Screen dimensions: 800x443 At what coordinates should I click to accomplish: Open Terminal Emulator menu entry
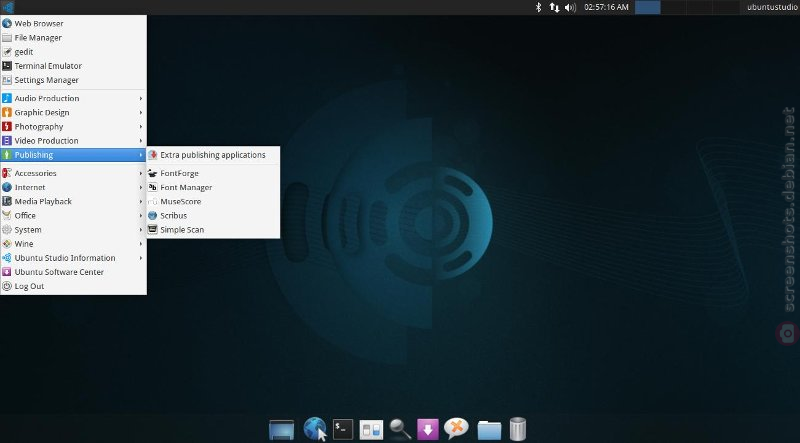point(73,66)
